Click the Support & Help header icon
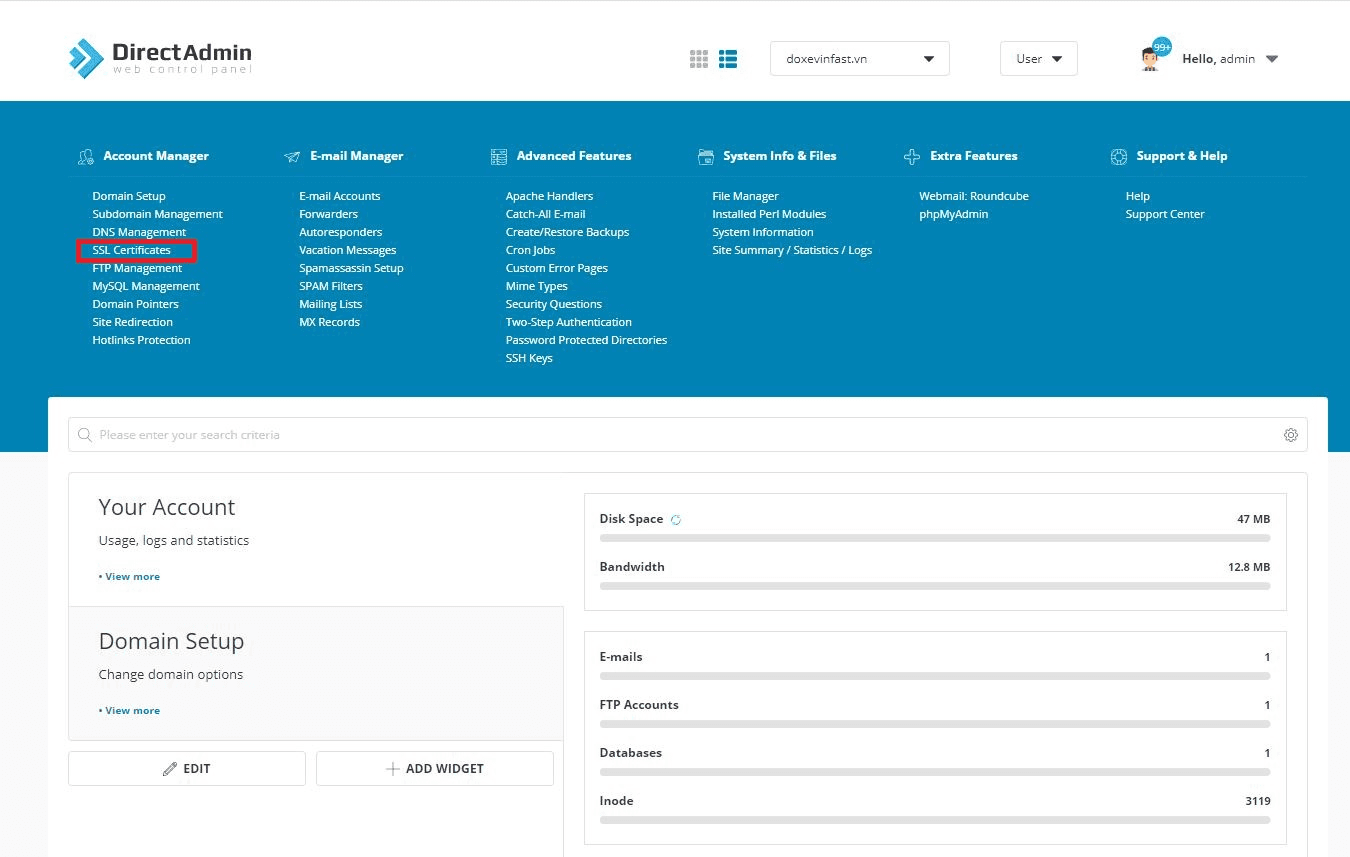Screen dimensions: 1350x857 [x=1118, y=157]
